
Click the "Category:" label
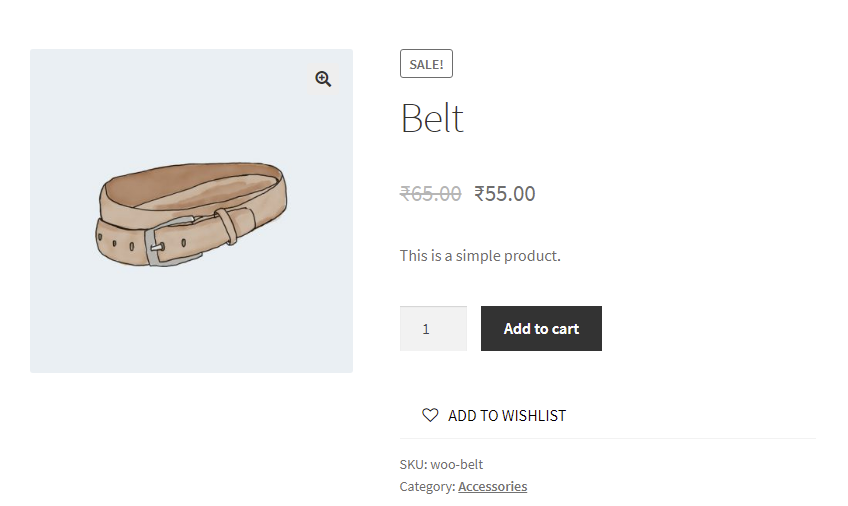pyautogui.click(x=427, y=486)
